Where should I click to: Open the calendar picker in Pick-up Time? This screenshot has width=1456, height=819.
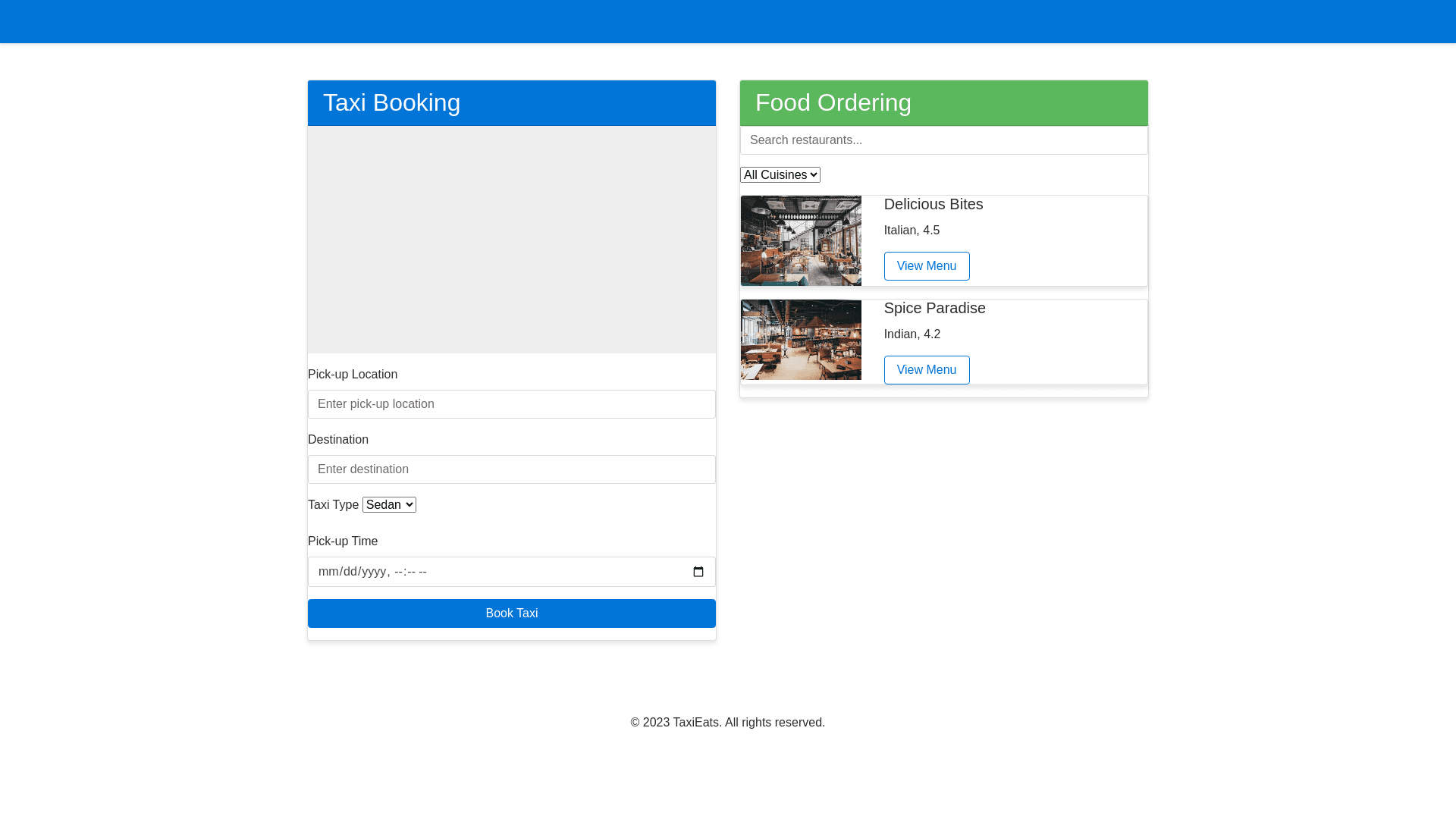[698, 572]
